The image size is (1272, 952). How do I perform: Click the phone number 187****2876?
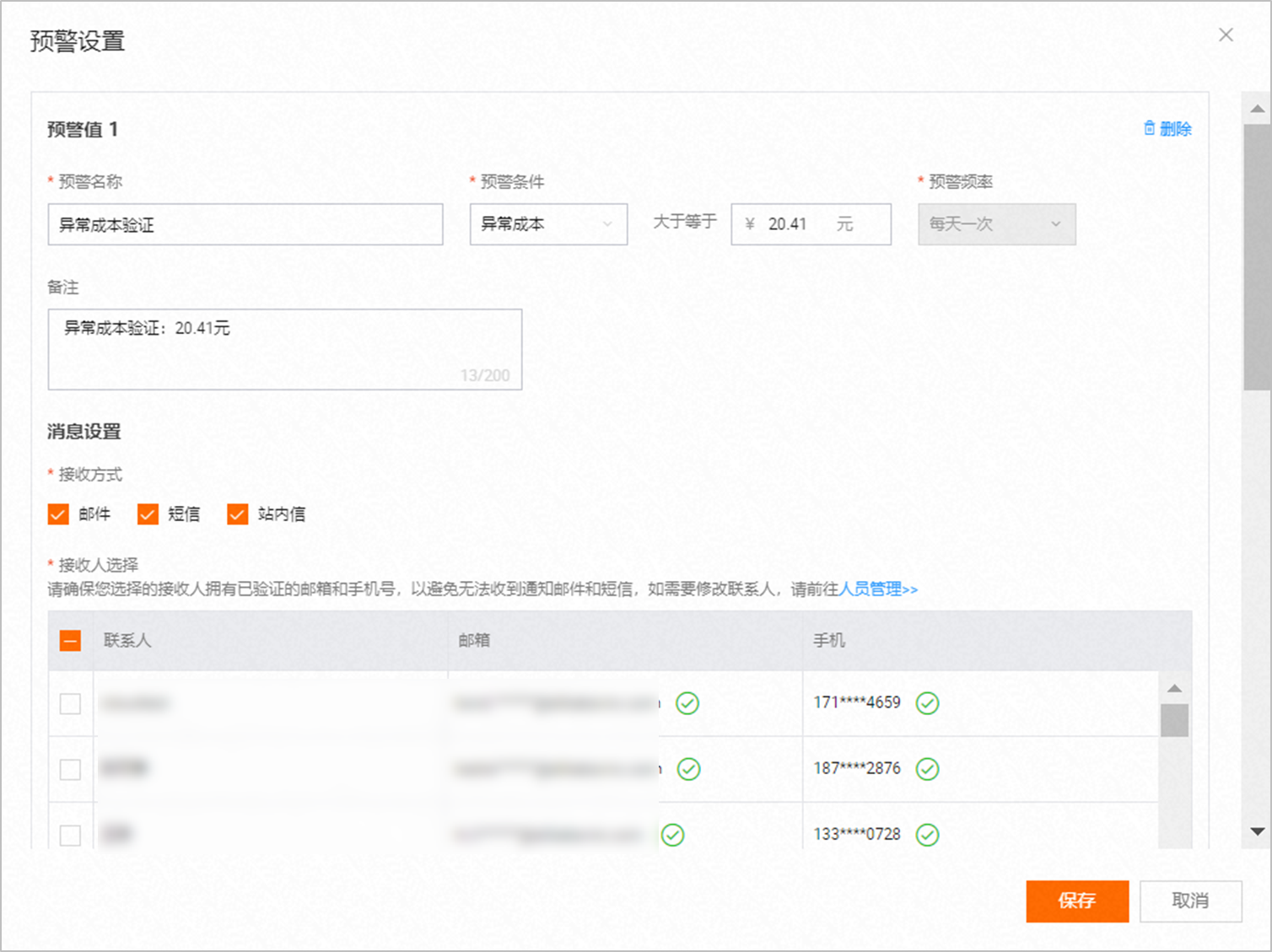pos(857,768)
